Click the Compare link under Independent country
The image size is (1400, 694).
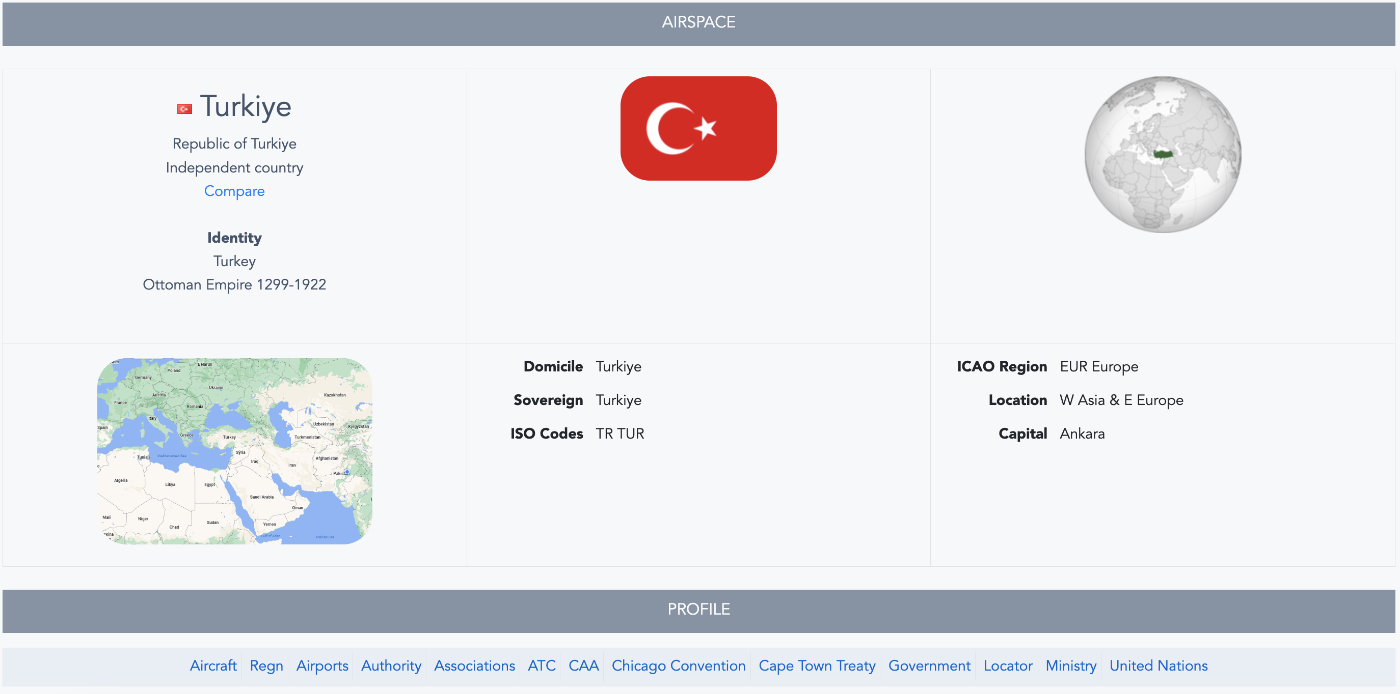[234, 190]
